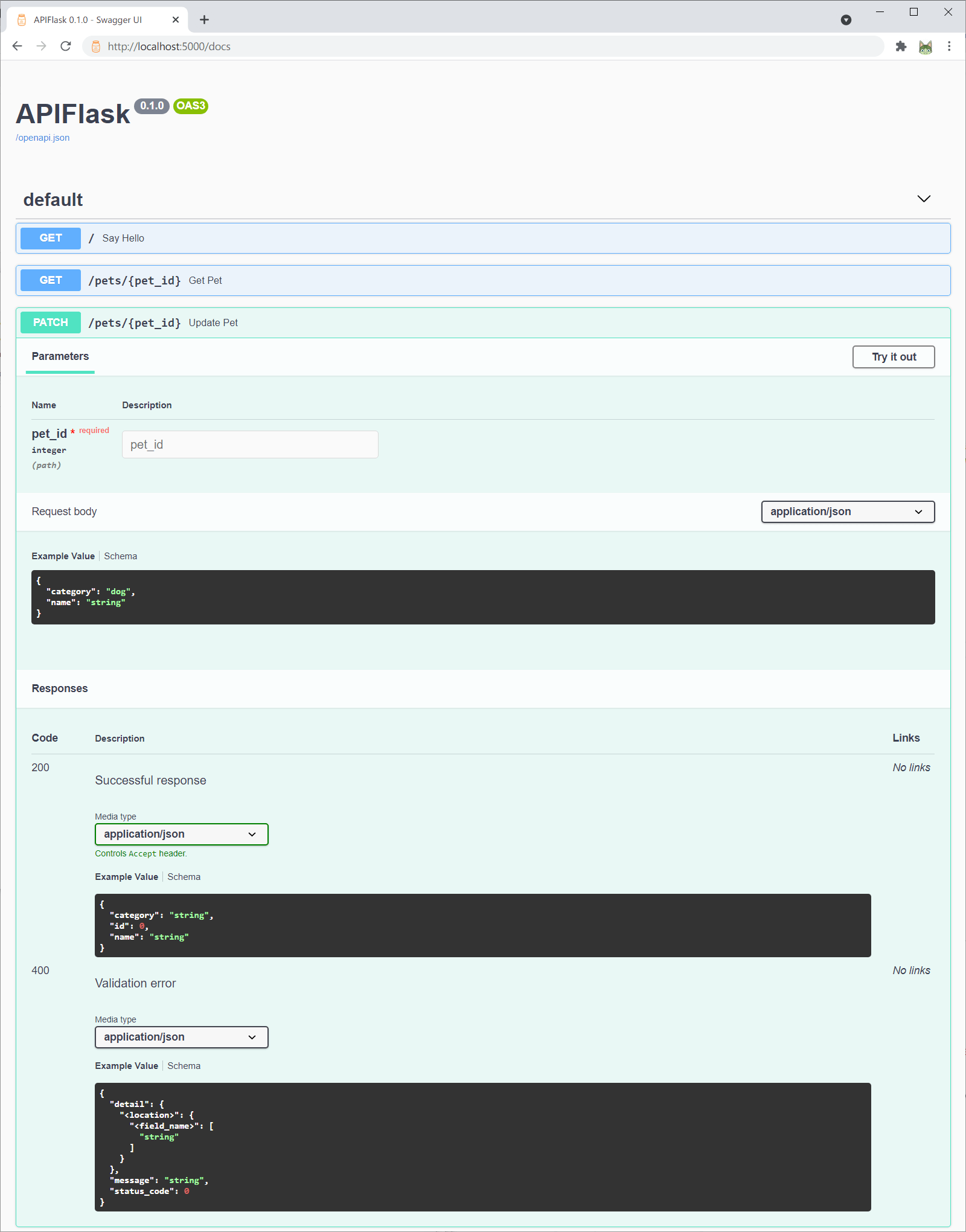Click the browser profile avatar icon
The height and width of the screenshot is (1232, 966).
pyautogui.click(x=925, y=46)
